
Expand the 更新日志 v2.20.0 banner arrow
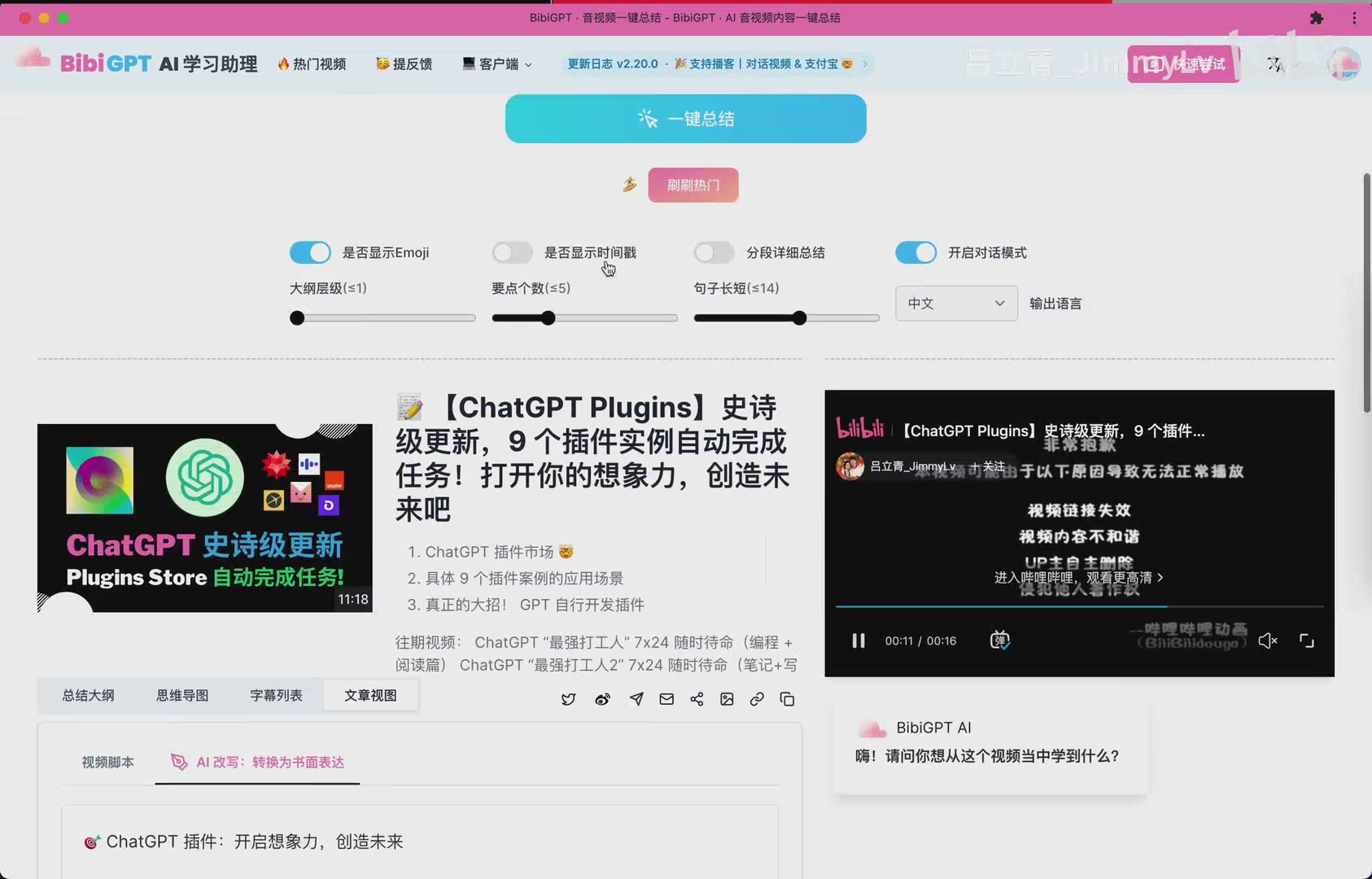(864, 63)
